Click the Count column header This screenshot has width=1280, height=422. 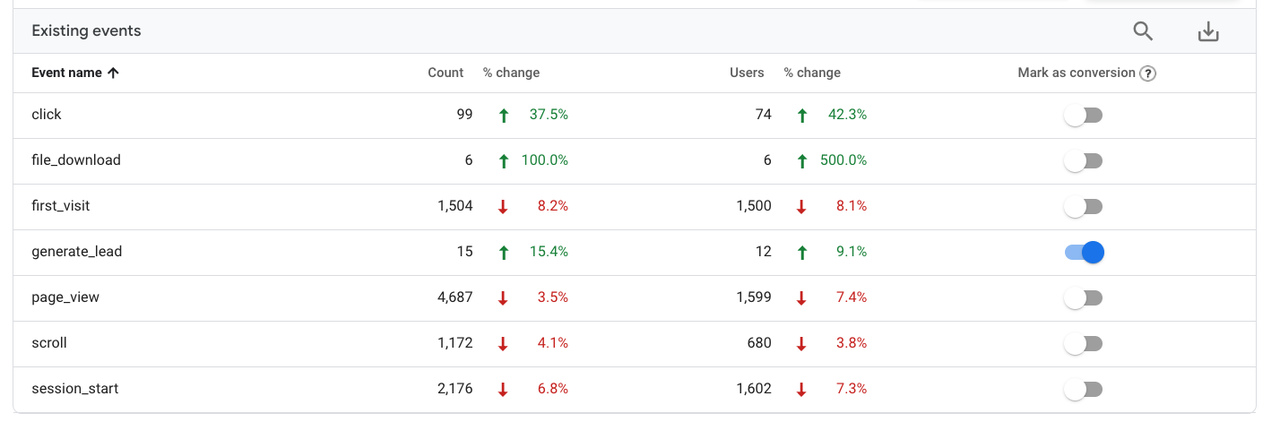point(446,73)
